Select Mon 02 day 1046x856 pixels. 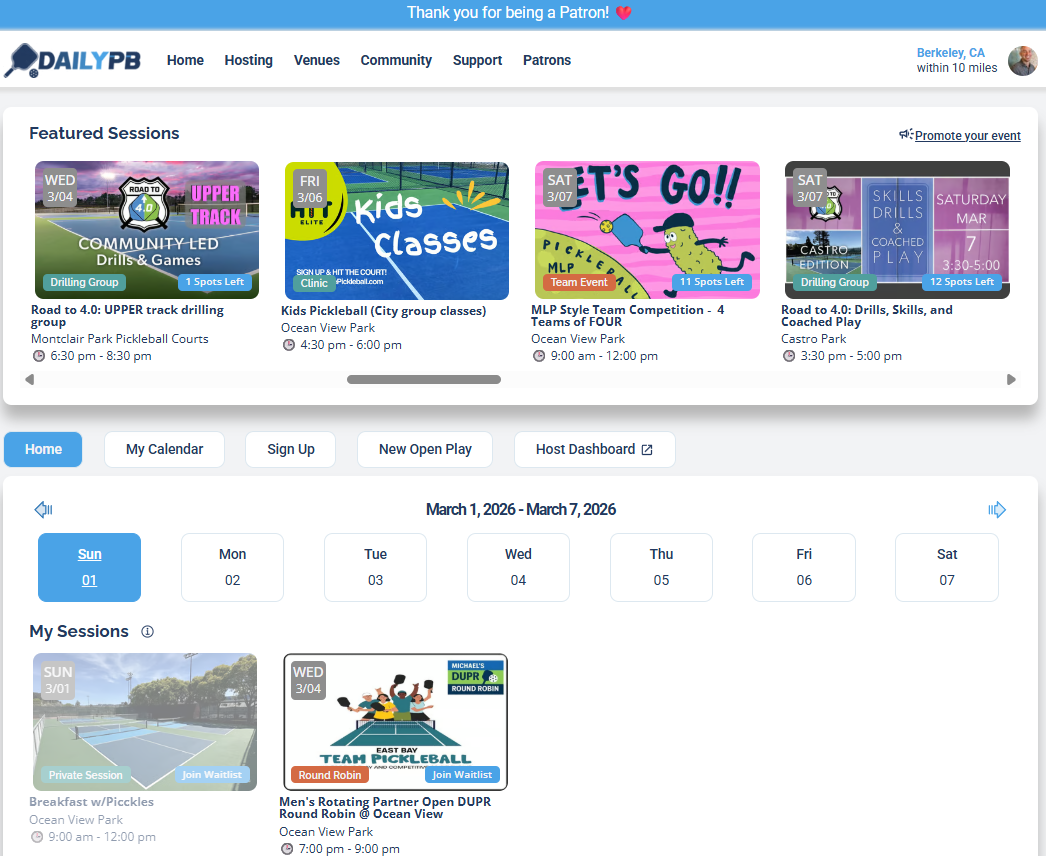(x=232, y=567)
